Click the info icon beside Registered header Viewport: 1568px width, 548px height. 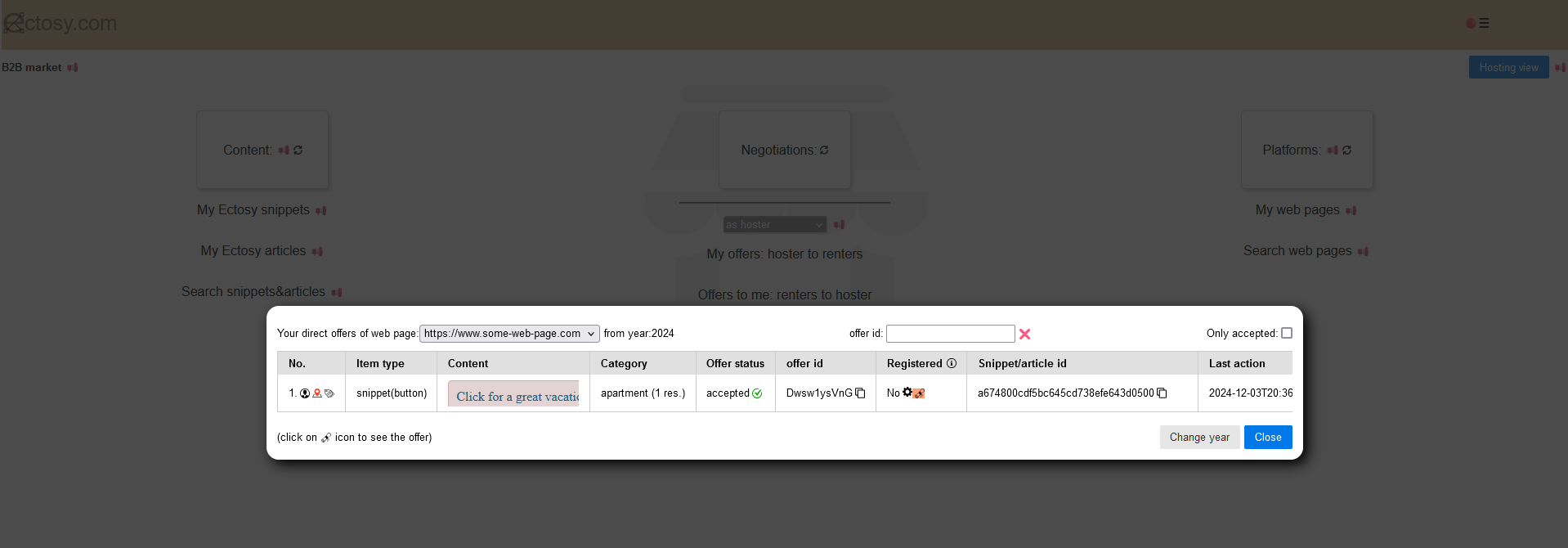952,363
